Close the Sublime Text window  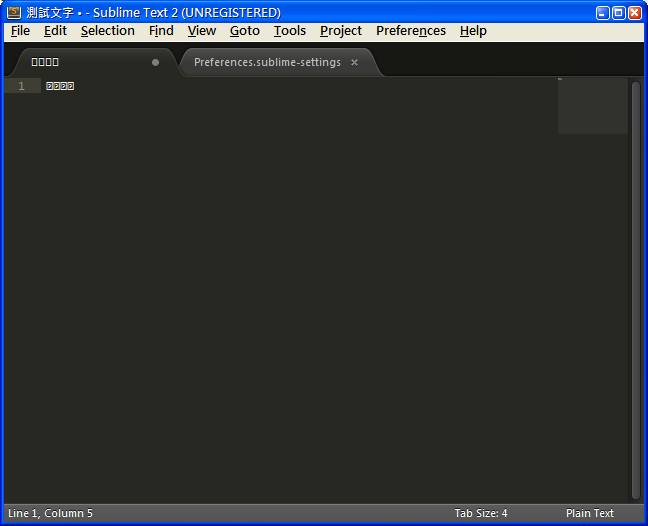[x=635, y=13]
